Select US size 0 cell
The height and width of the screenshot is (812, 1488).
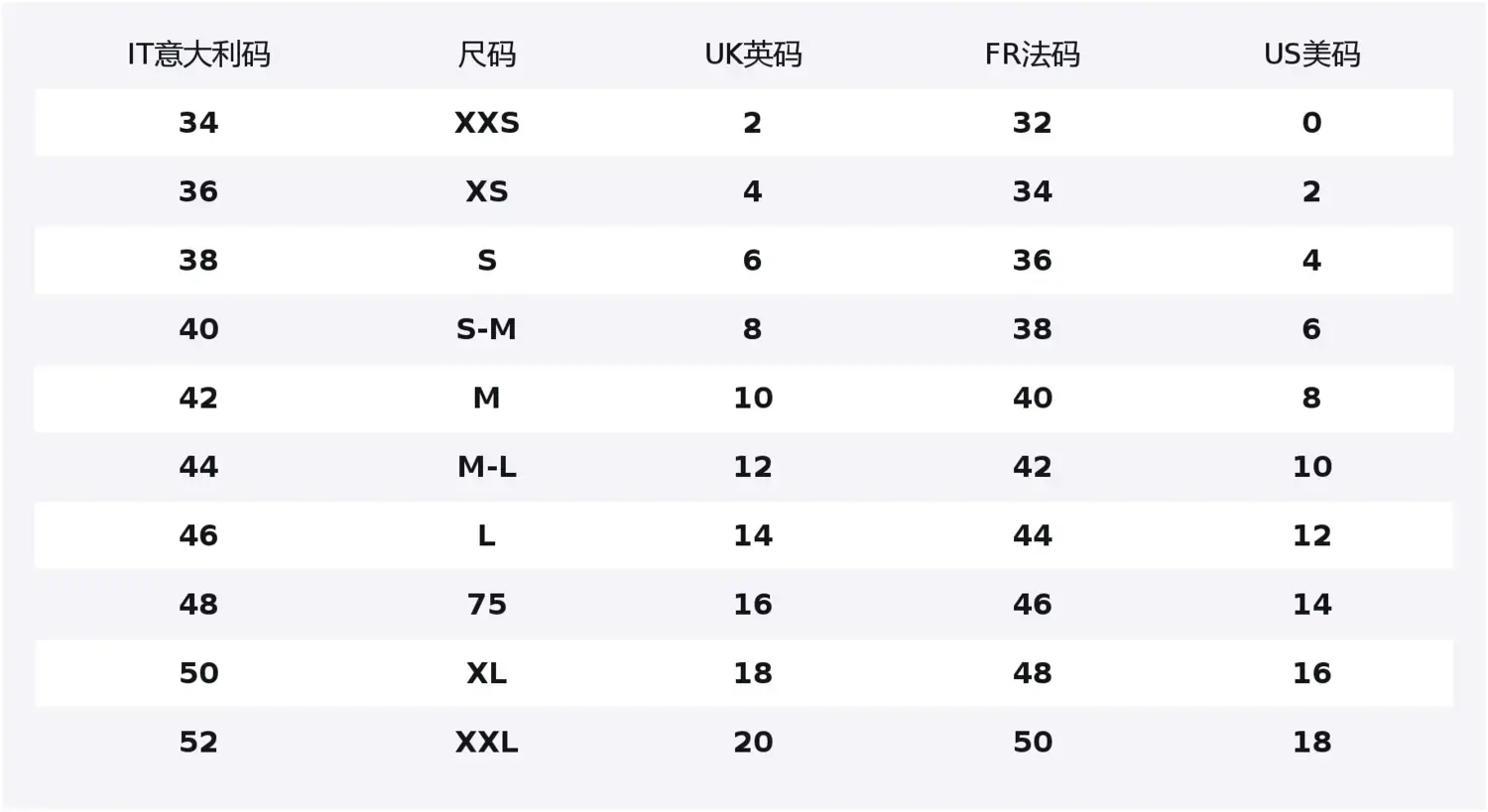click(x=1311, y=123)
